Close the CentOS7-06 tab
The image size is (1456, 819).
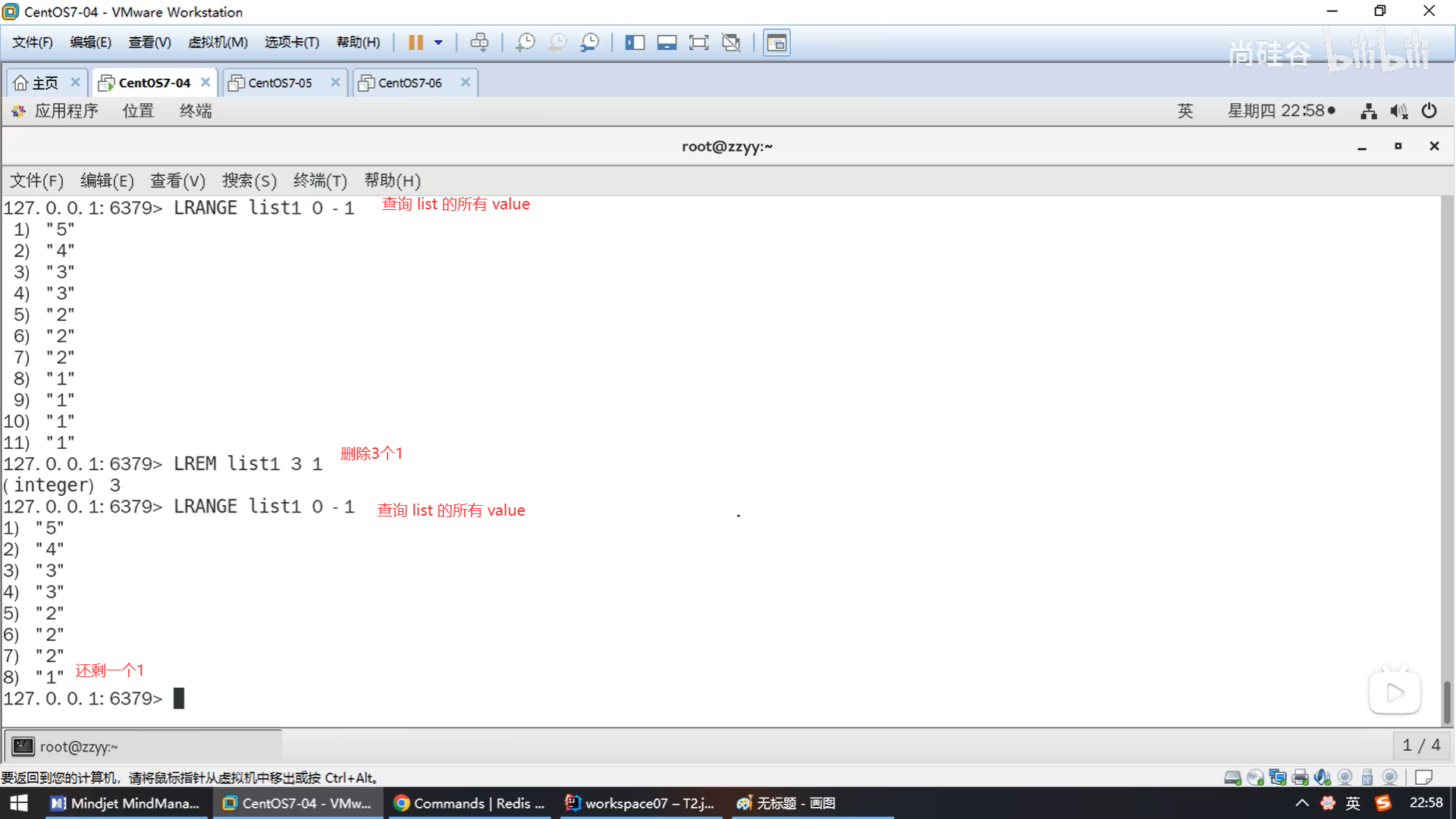(466, 82)
